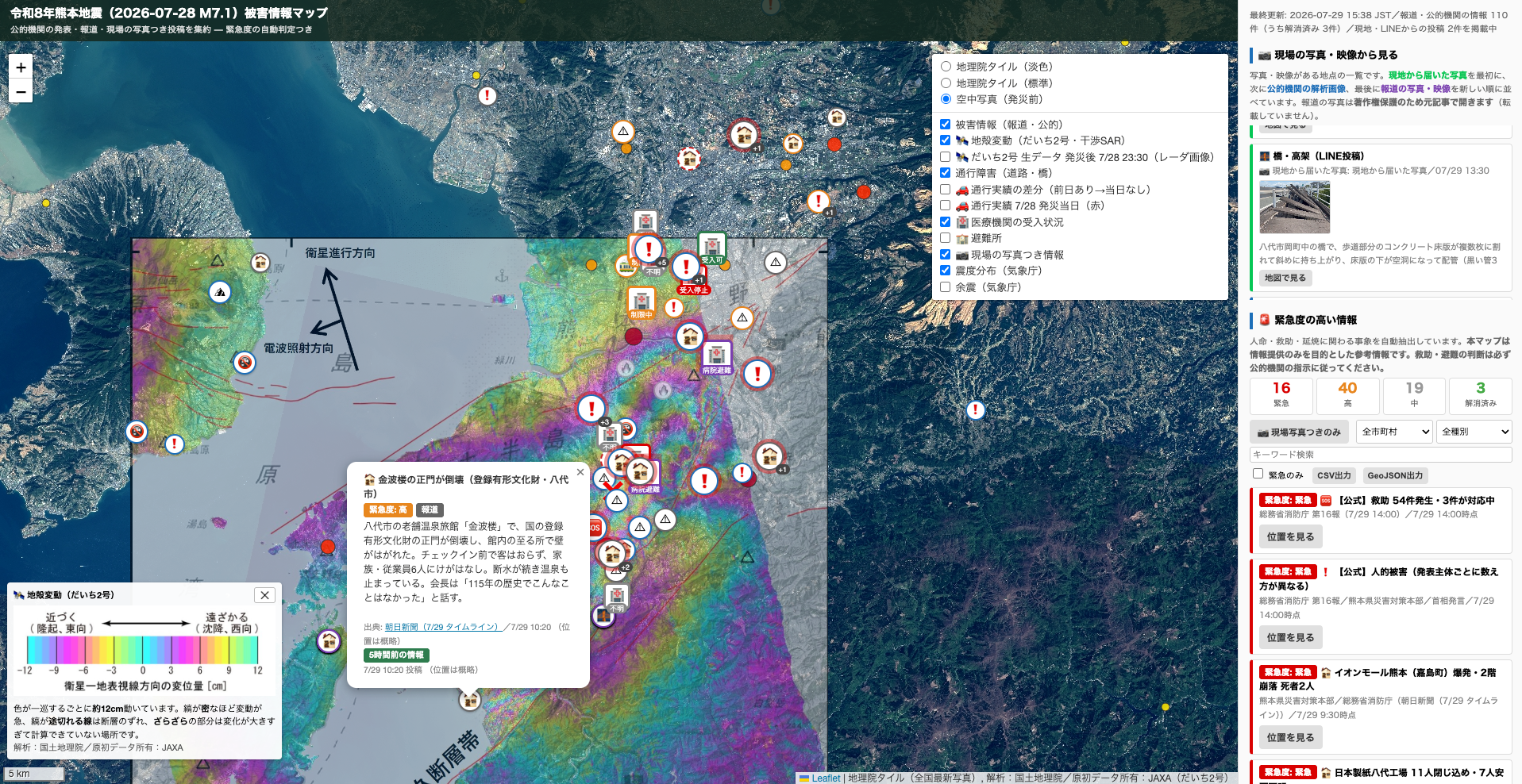The width and height of the screenshot is (1522, 784).
Task: Enable the 余震（気象庁）layer
Action: (x=946, y=287)
